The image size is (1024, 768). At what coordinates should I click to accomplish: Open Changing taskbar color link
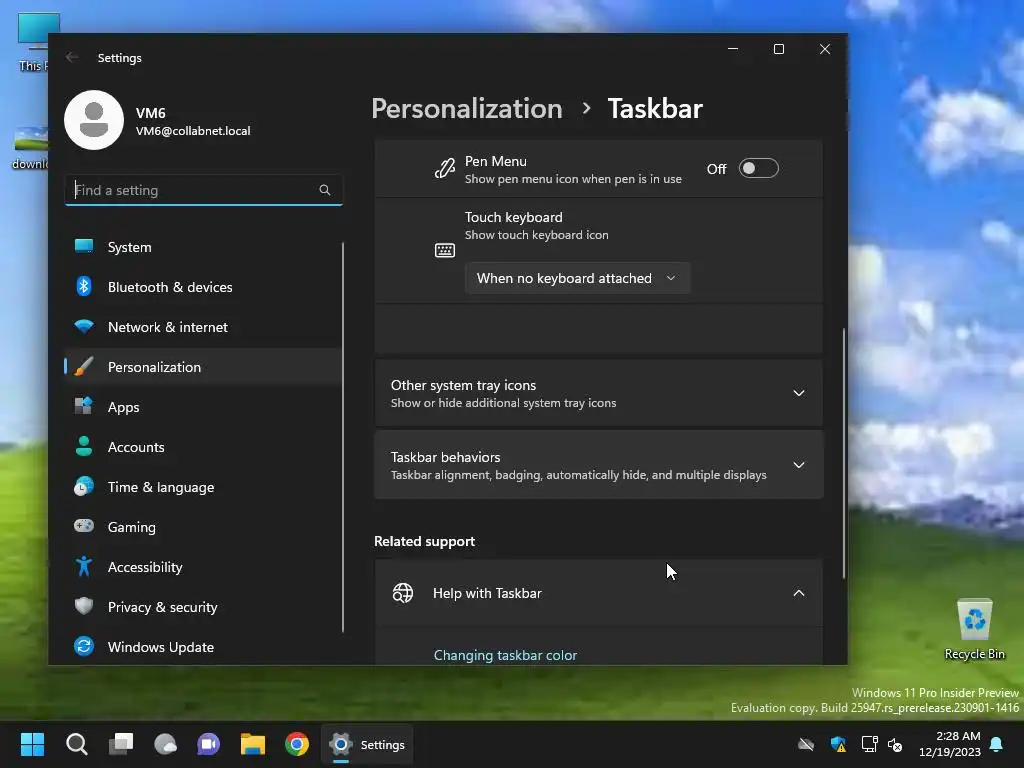point(505,655)
